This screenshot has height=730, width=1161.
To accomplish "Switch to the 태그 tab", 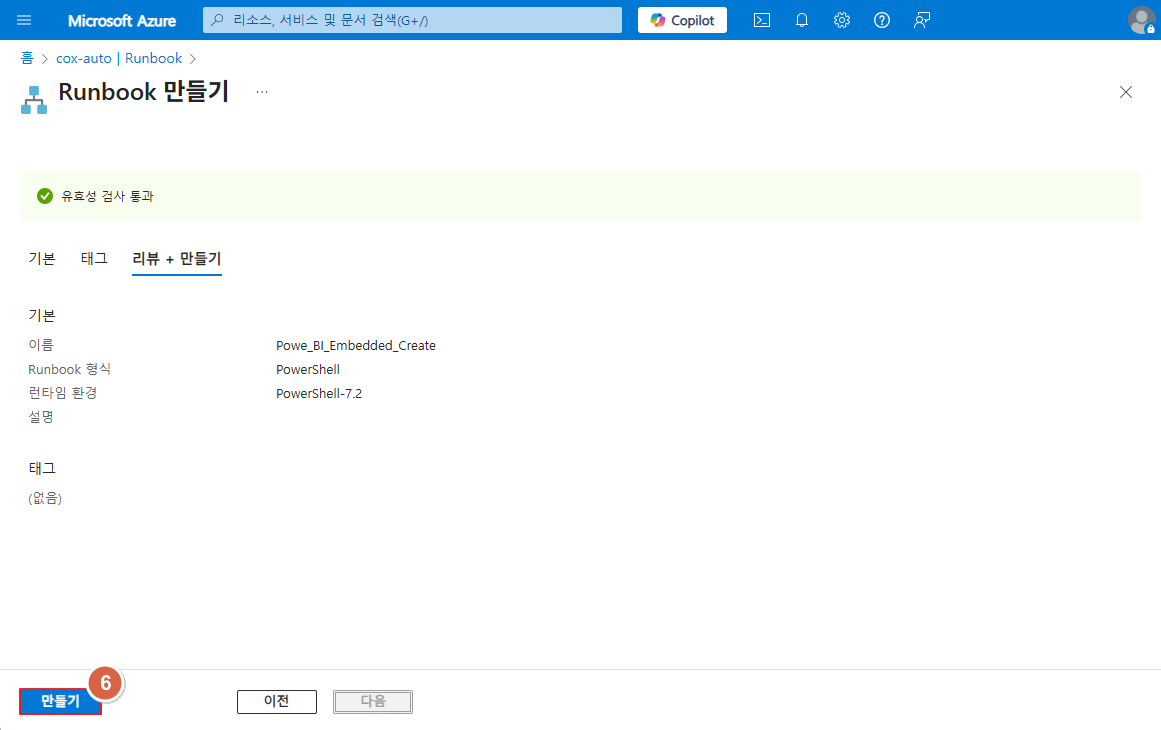I will (94, 258).
